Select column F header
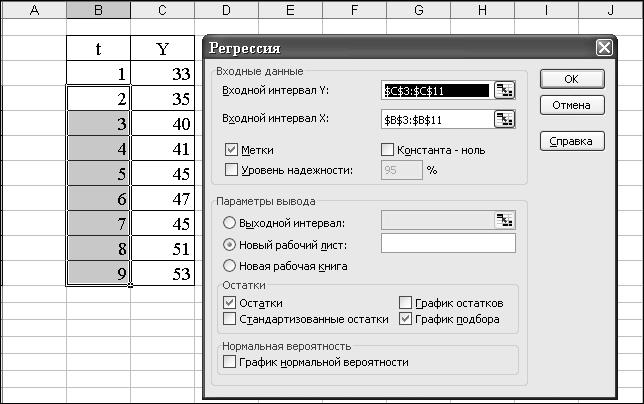Image resolution: width=644 pixels, height=404 pixels. tap(355, 9)
